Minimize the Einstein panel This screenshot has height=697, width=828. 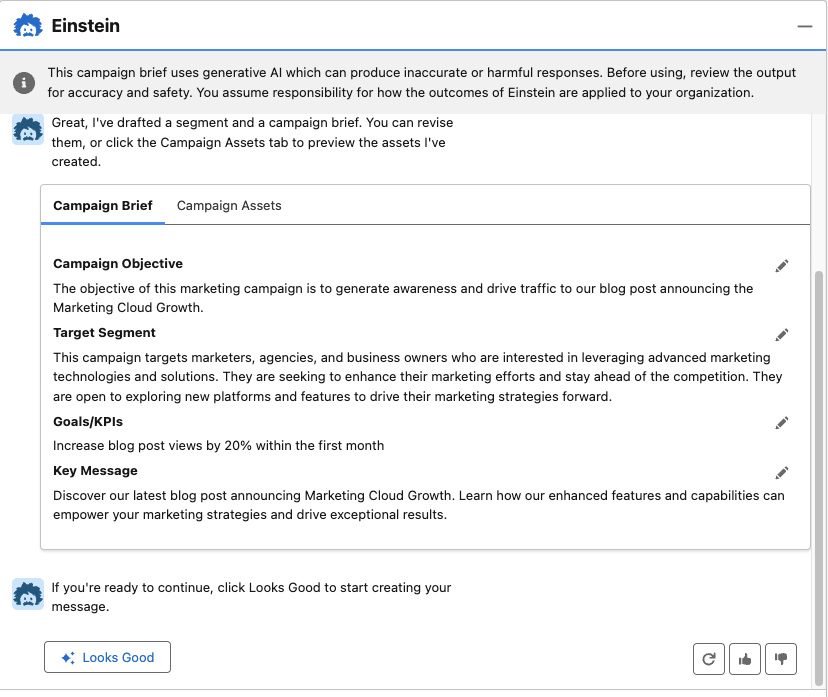tap(805, 26)
